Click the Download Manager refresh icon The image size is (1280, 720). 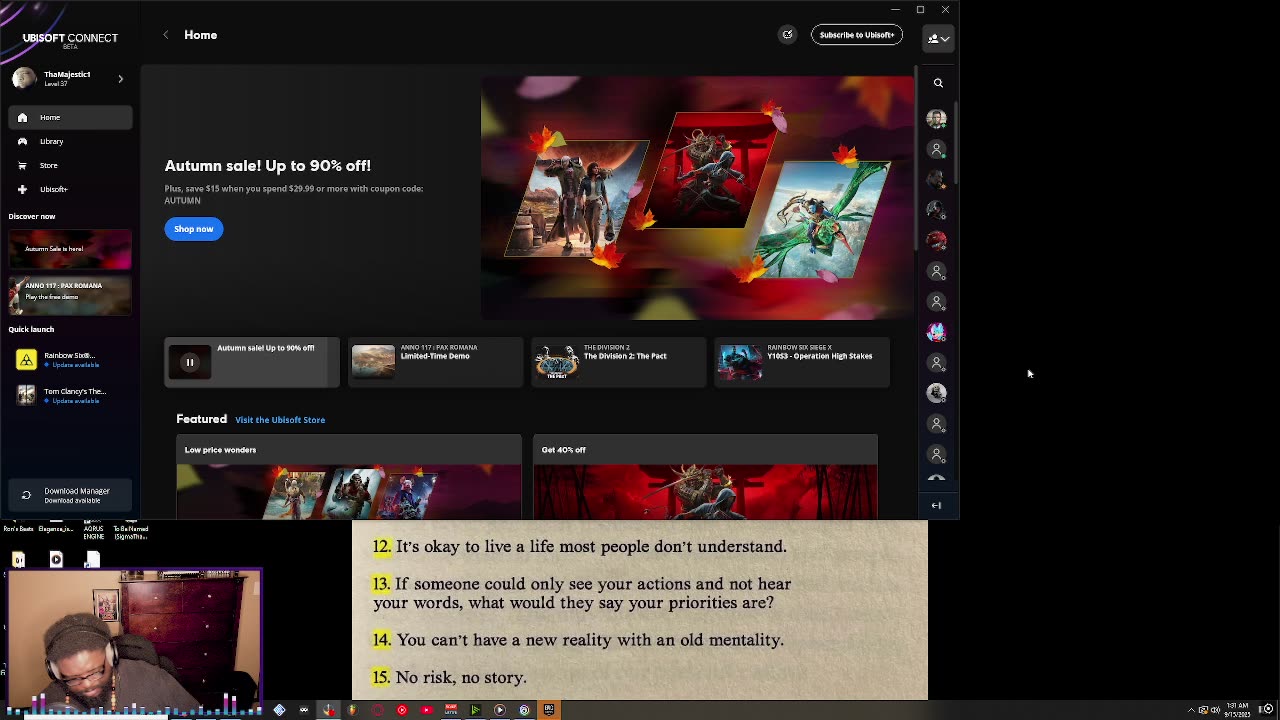pyautogui.click(x=26, y=495)
